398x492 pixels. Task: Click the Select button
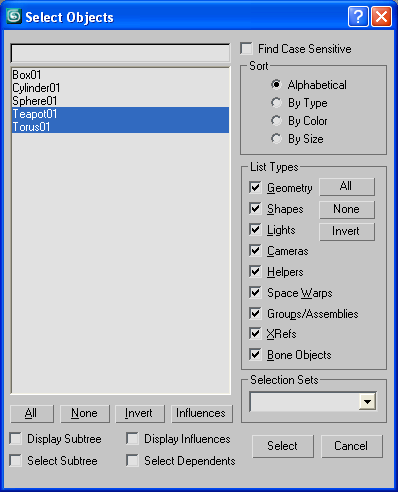(x=283, y=446)
